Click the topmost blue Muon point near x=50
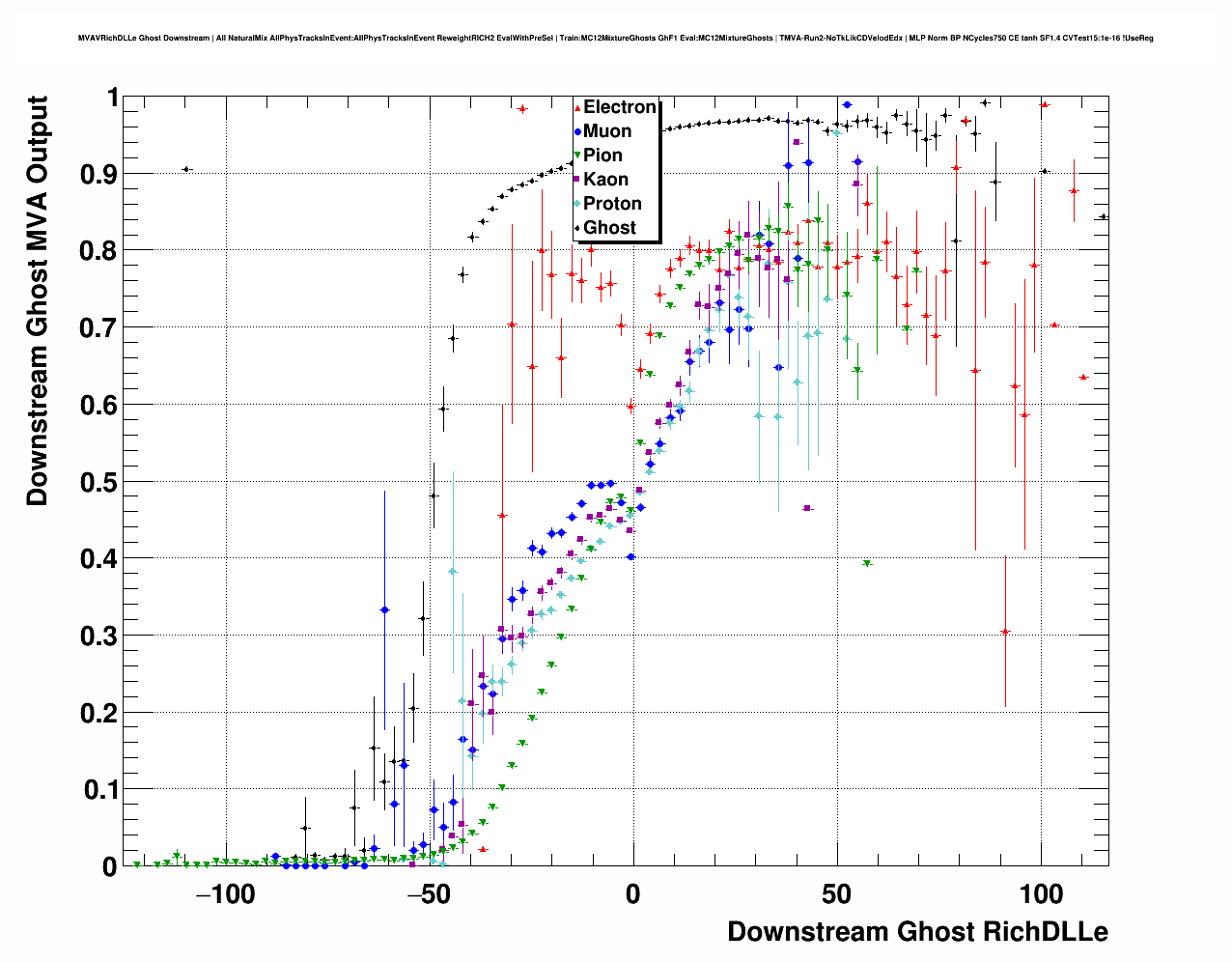The width and height of the screenshot is (1232, 962). 847,104
